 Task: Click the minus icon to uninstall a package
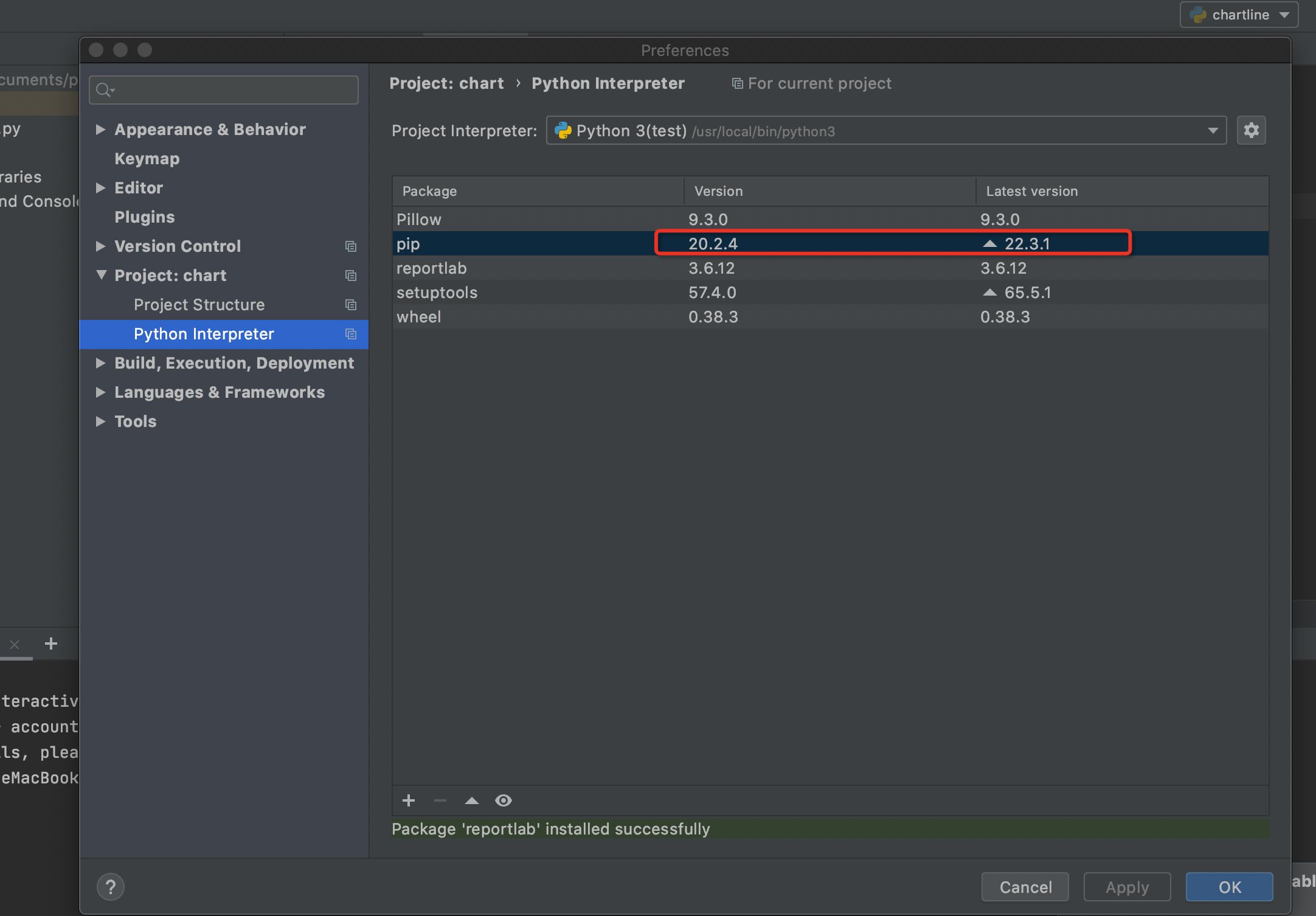pos(440,800)
